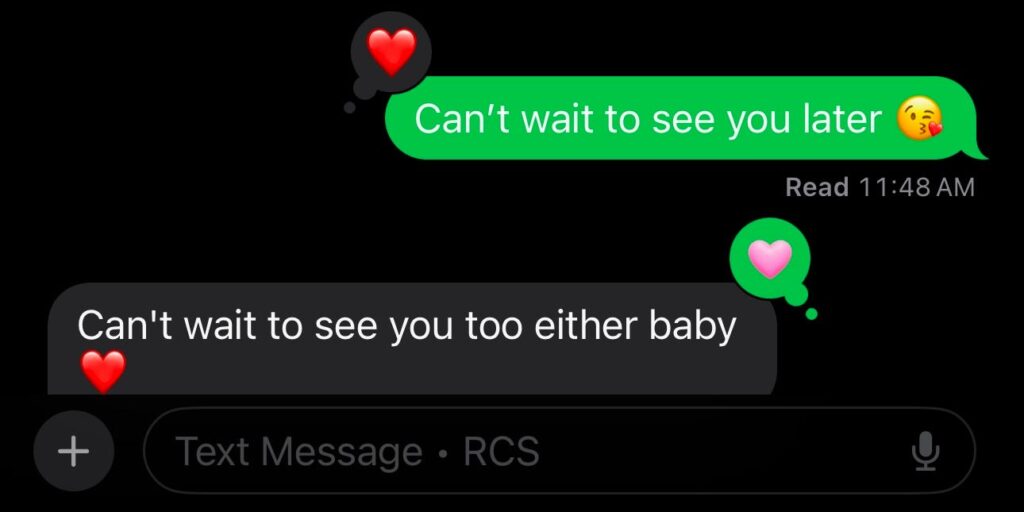
Task: Click the small green dot beside pink heart reaction
Action: [812, 314]
